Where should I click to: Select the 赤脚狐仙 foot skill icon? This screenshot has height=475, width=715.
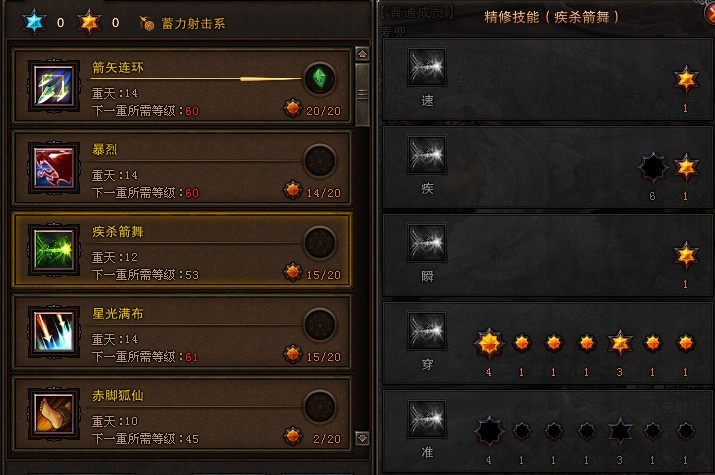pos(54,413)
